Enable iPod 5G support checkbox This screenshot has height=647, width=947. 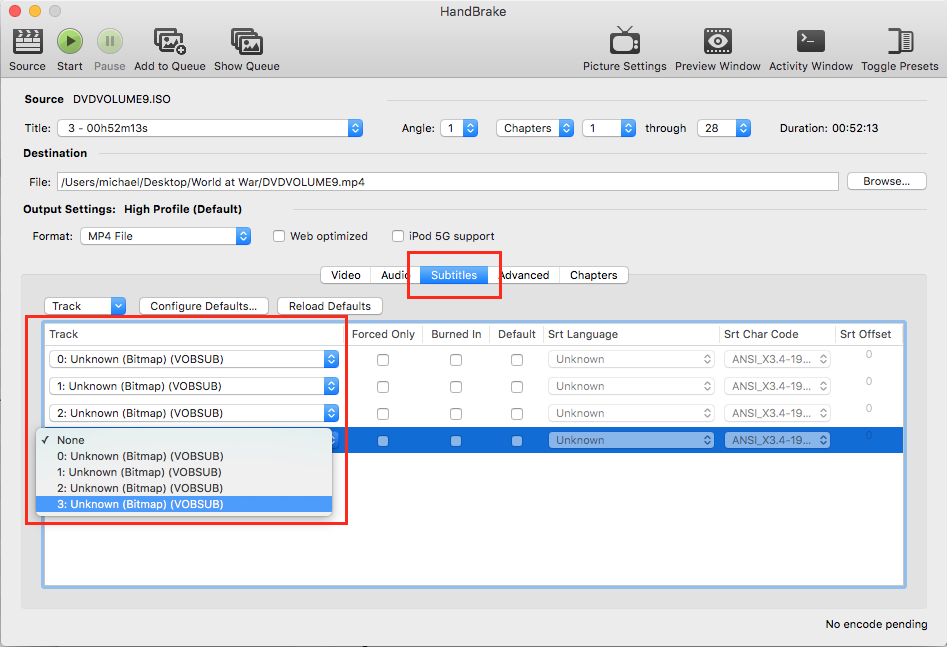pos(397,236)
